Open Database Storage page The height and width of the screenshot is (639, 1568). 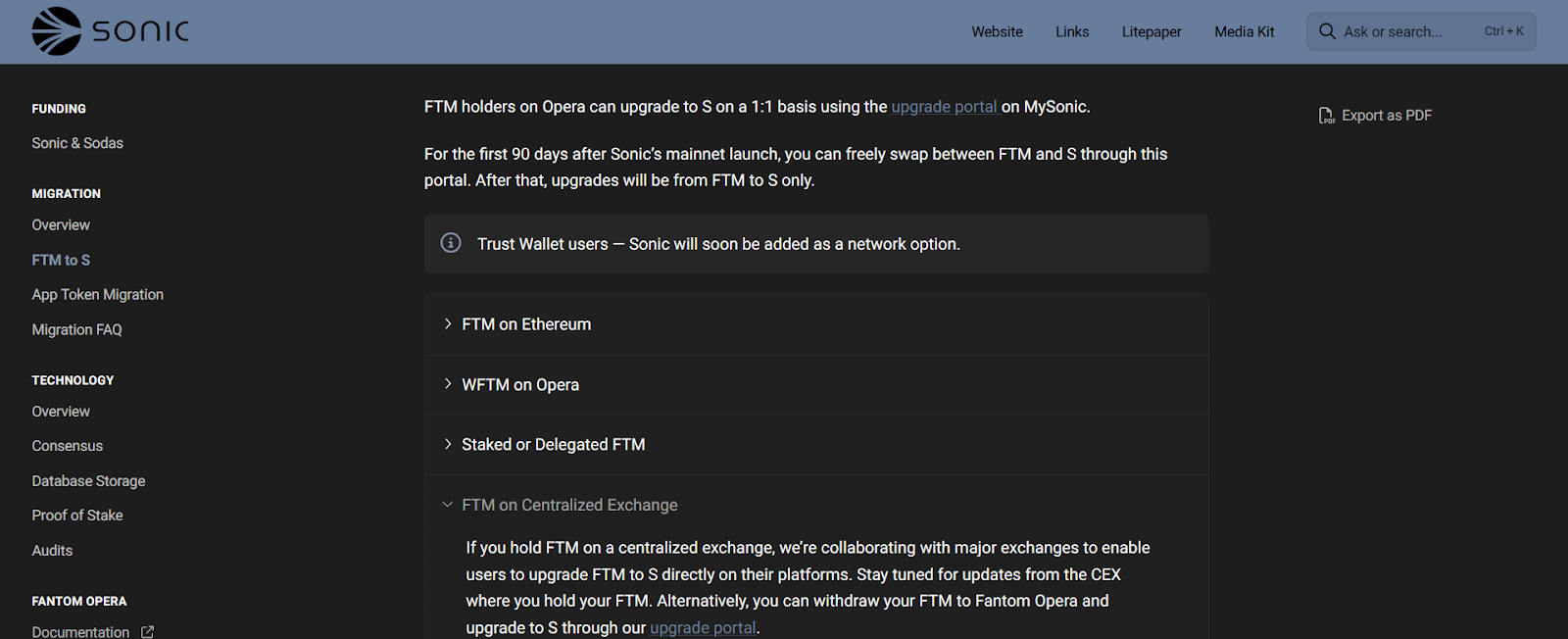tap(88, 481)
